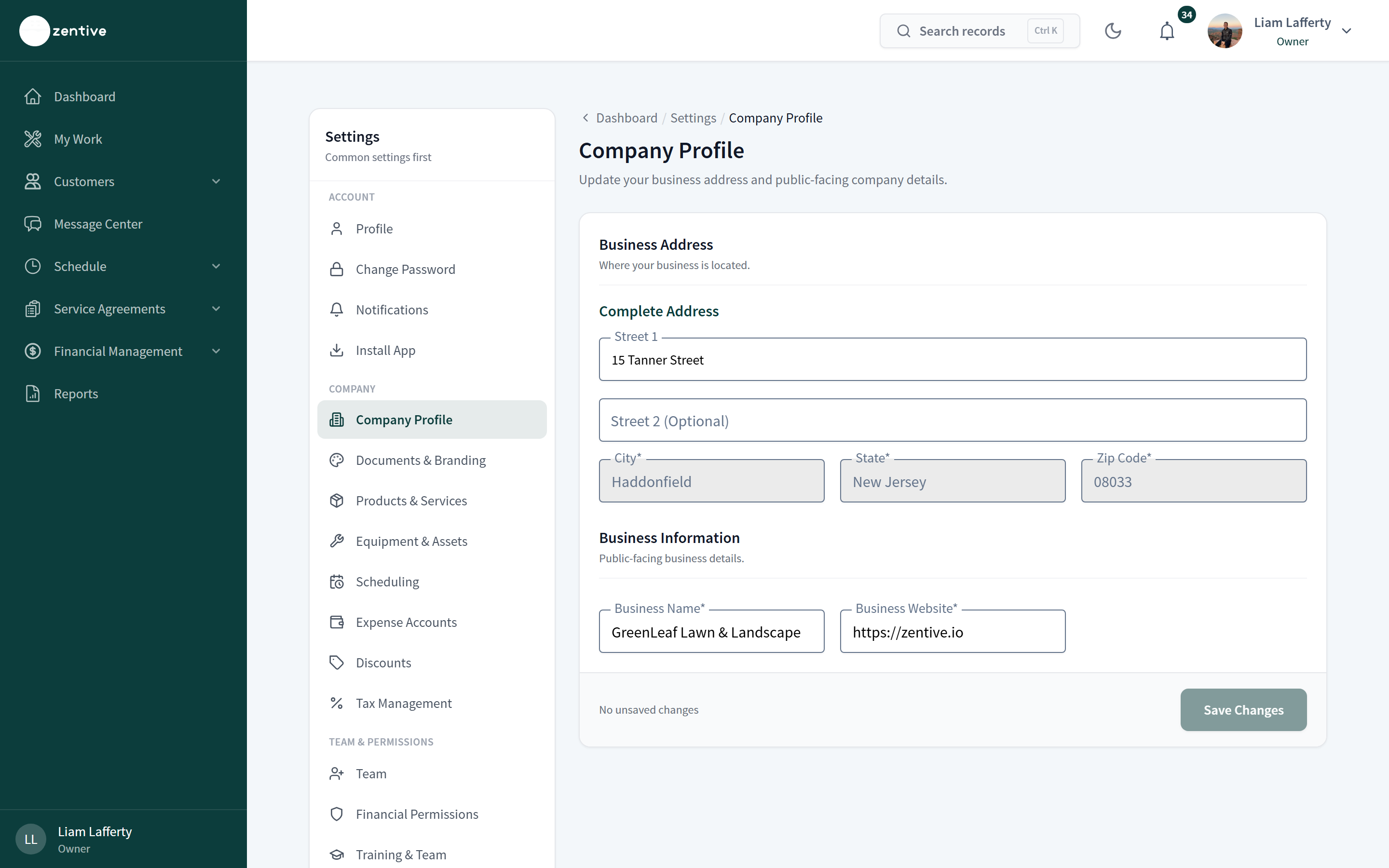The height and width of the screenshot is (868, 1389).
Task: Open the user account dropdown chevron
Action: point(1347,31)
